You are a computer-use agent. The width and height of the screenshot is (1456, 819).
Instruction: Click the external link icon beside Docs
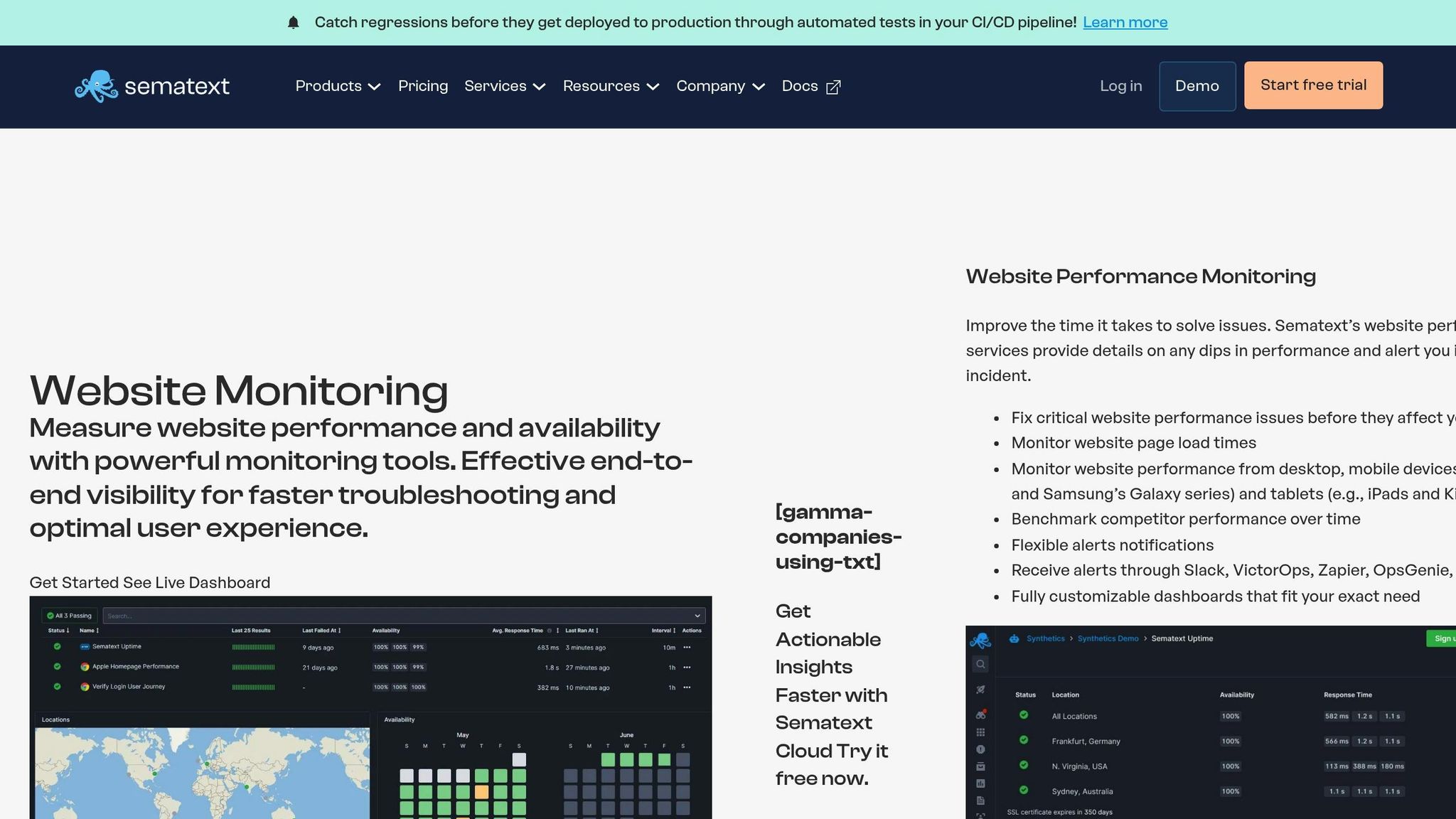[833, 87]
